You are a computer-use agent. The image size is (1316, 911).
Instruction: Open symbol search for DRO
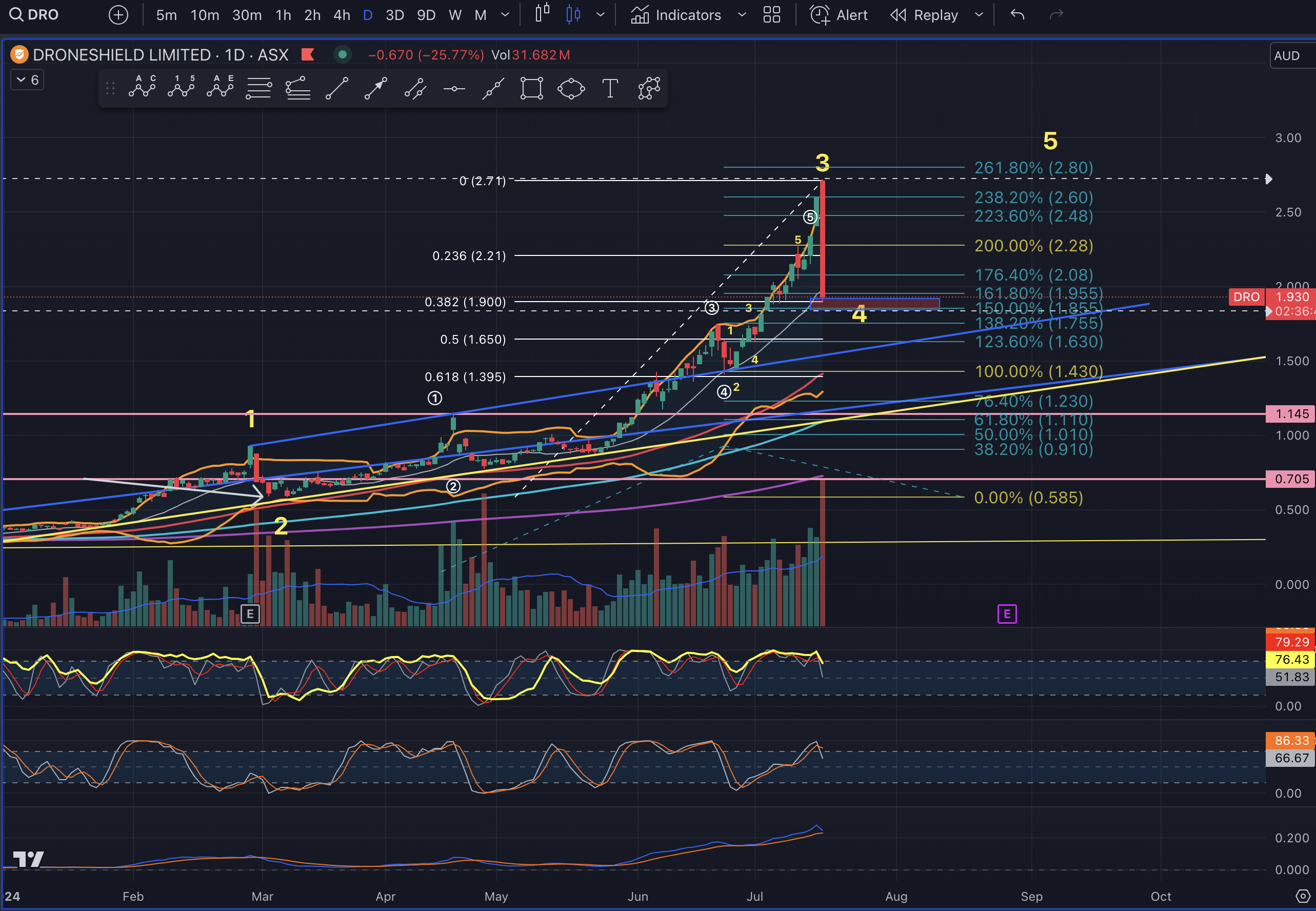[x=34, y=15]
